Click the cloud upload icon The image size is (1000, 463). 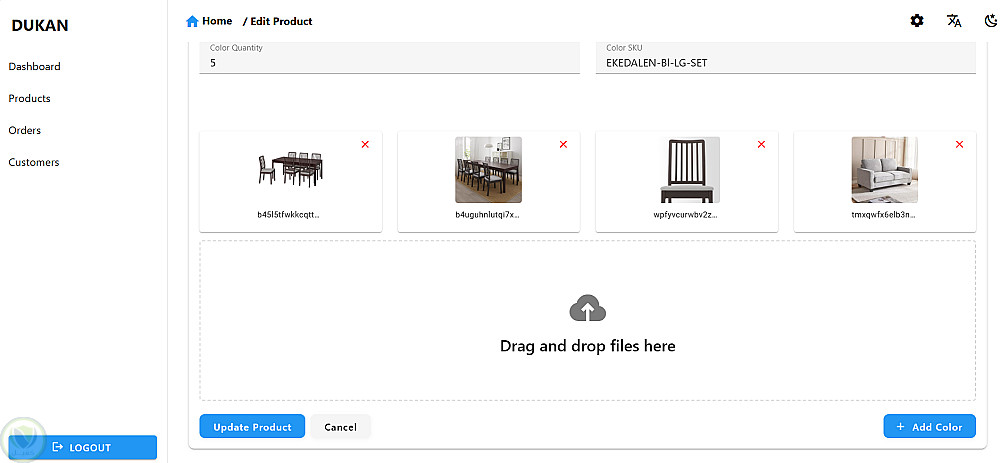coord(588,309)
